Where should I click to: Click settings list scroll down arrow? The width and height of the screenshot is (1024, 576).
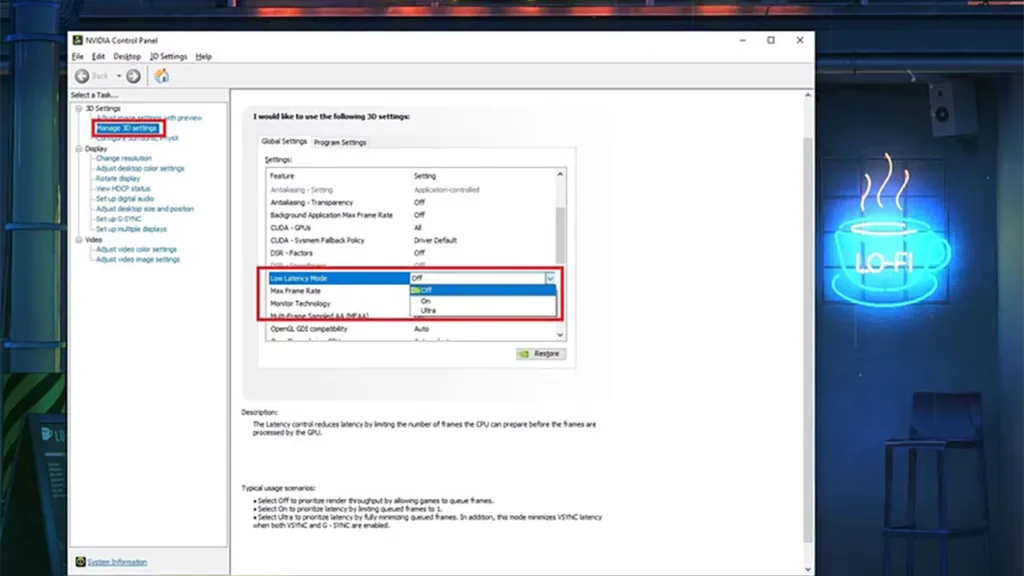[560, 335]
